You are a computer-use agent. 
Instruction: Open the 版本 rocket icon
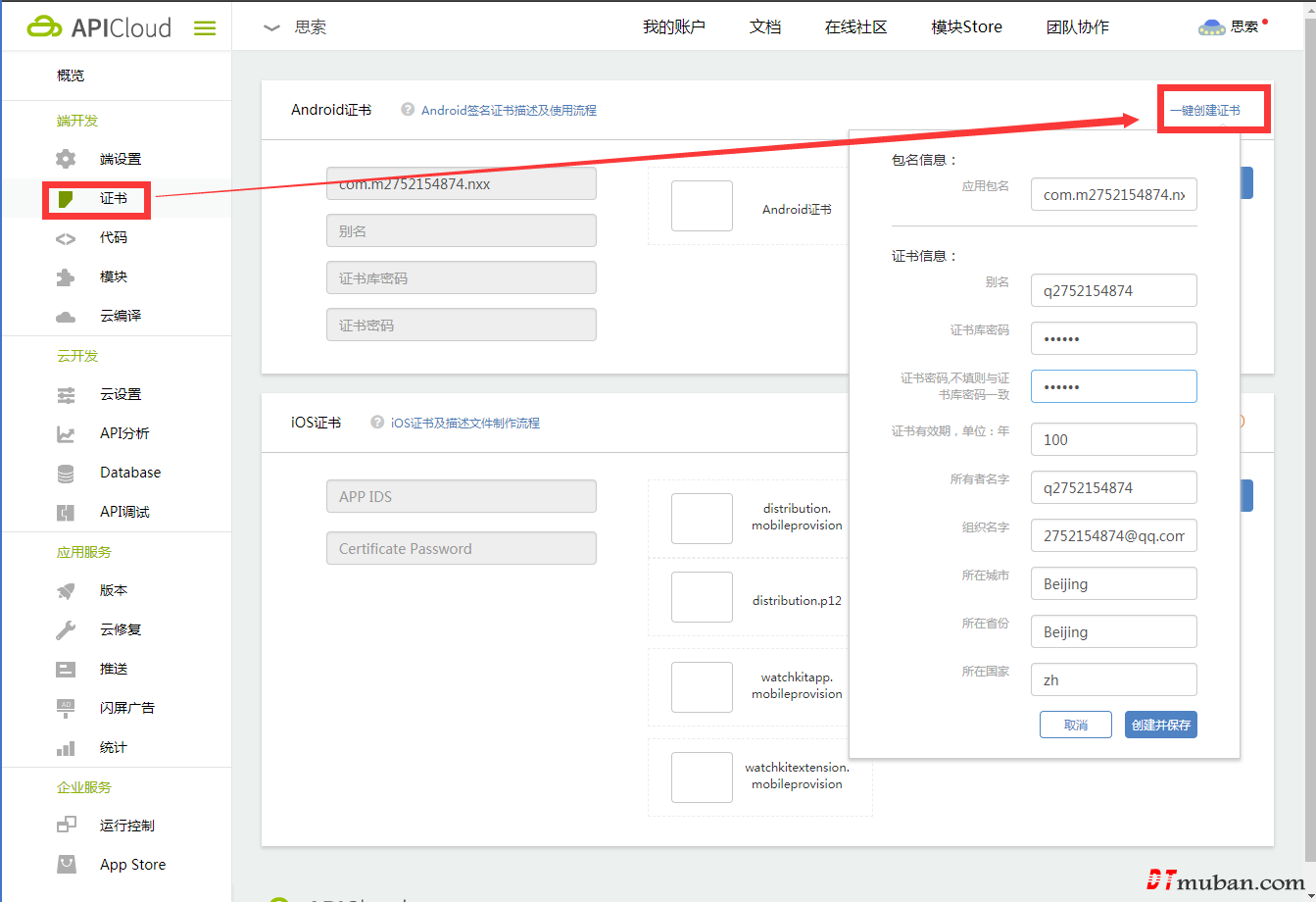coord(66,591)
